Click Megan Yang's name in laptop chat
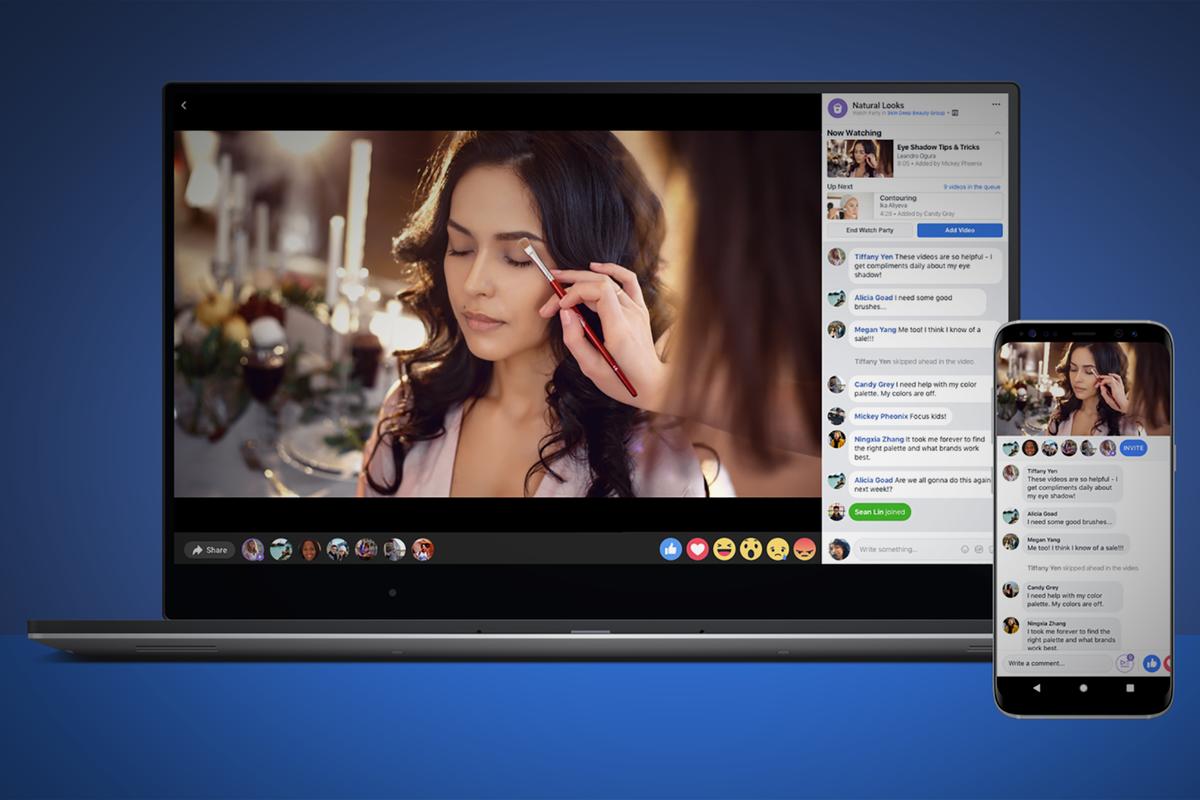1200x800 pixels. (x=874, y=330)
